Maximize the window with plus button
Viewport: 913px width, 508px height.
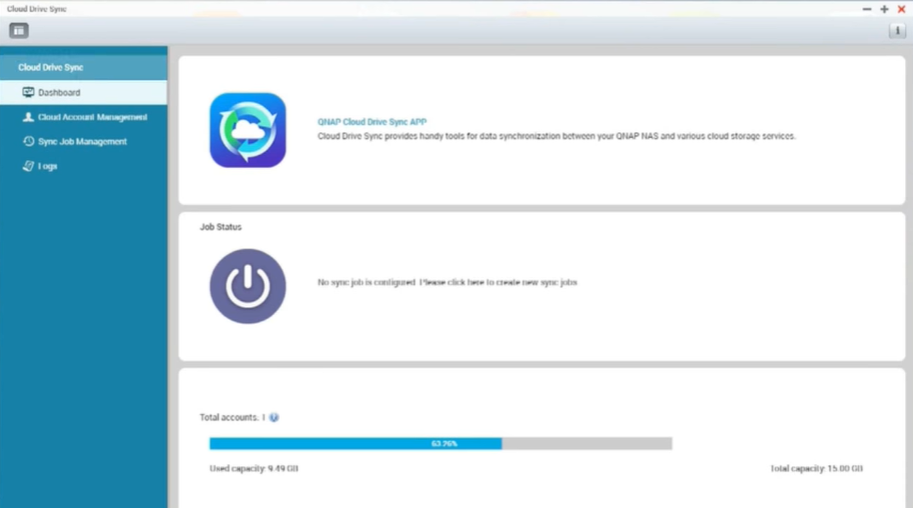pos(884,9)
